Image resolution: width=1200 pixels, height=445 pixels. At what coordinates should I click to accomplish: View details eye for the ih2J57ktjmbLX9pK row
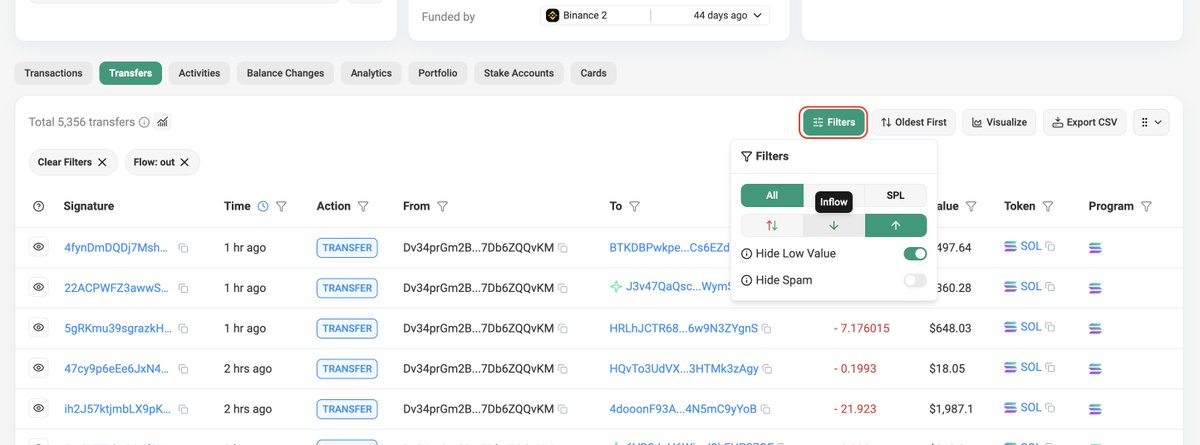tap(39, 409)
